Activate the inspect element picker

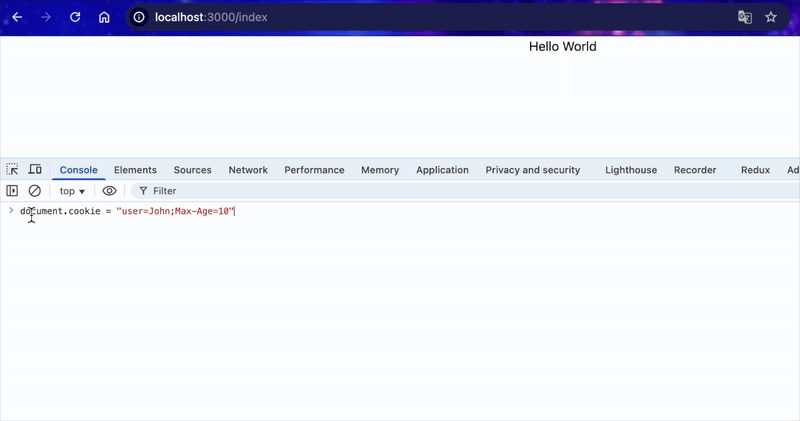coord(13,170)
